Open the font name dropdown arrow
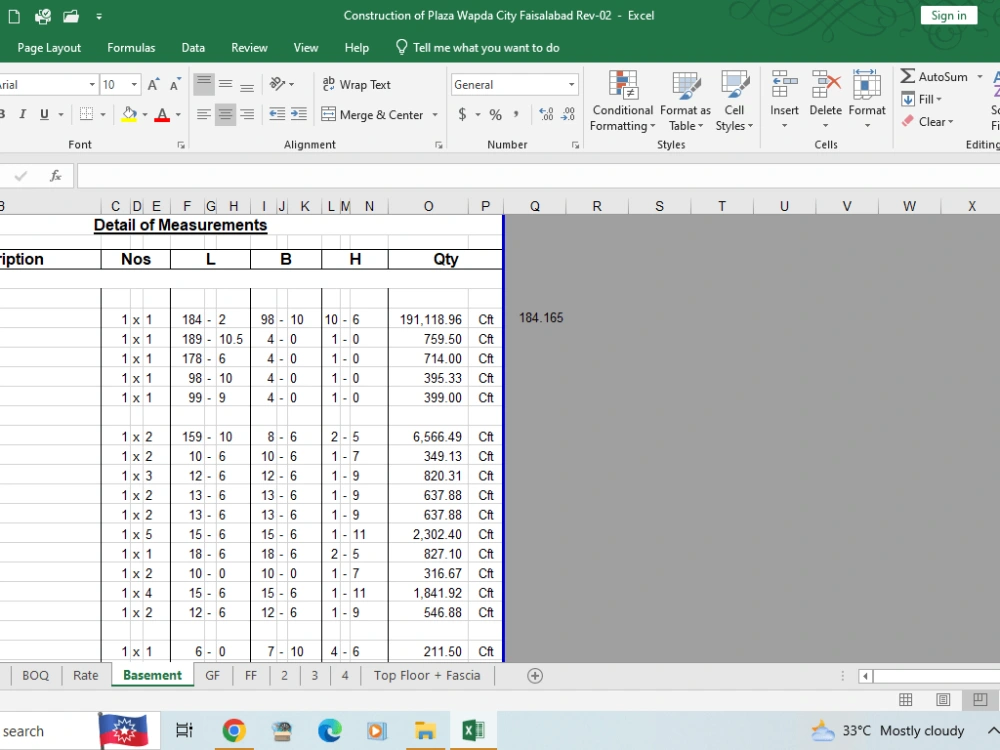The width and height of the screenshot is (1000, 750). [92, 85]
